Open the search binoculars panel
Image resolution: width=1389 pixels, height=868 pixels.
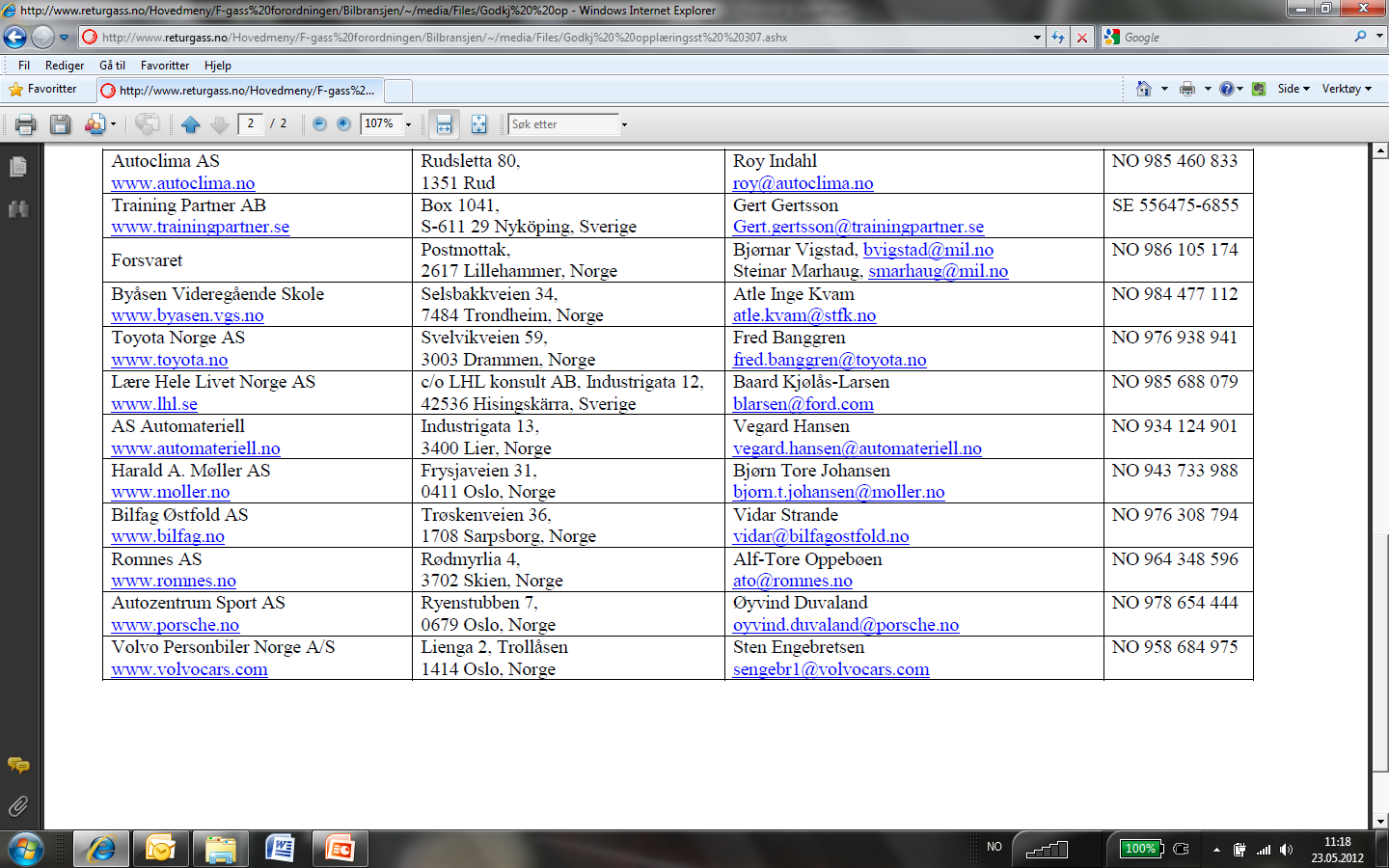(18, 208)
